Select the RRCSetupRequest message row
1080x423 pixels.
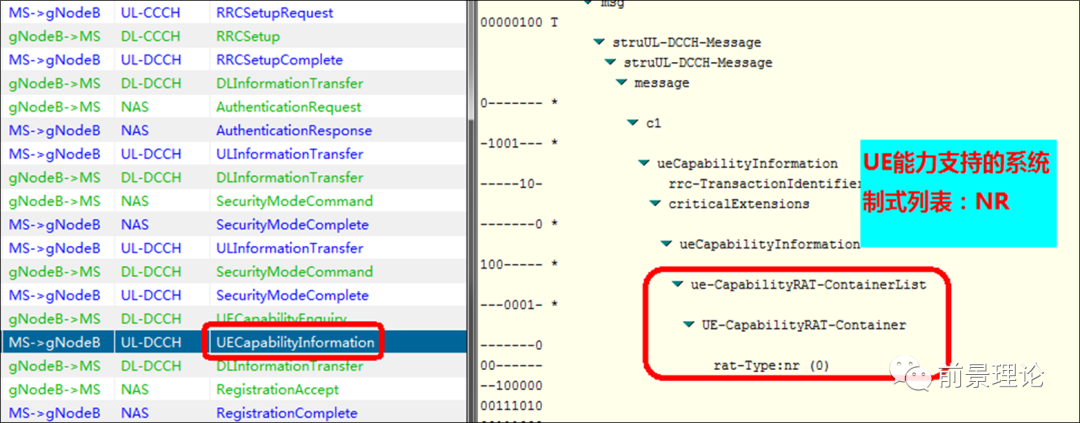[x=274, y=13]
